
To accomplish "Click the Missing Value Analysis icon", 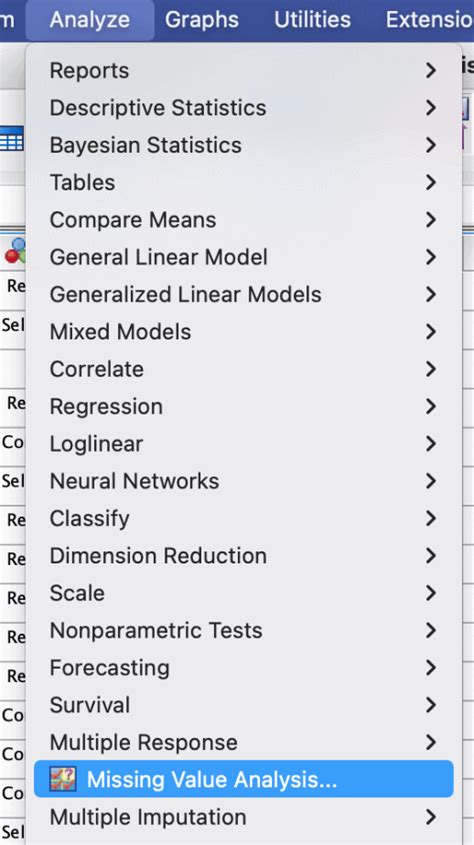I will [x=63, y=779].
